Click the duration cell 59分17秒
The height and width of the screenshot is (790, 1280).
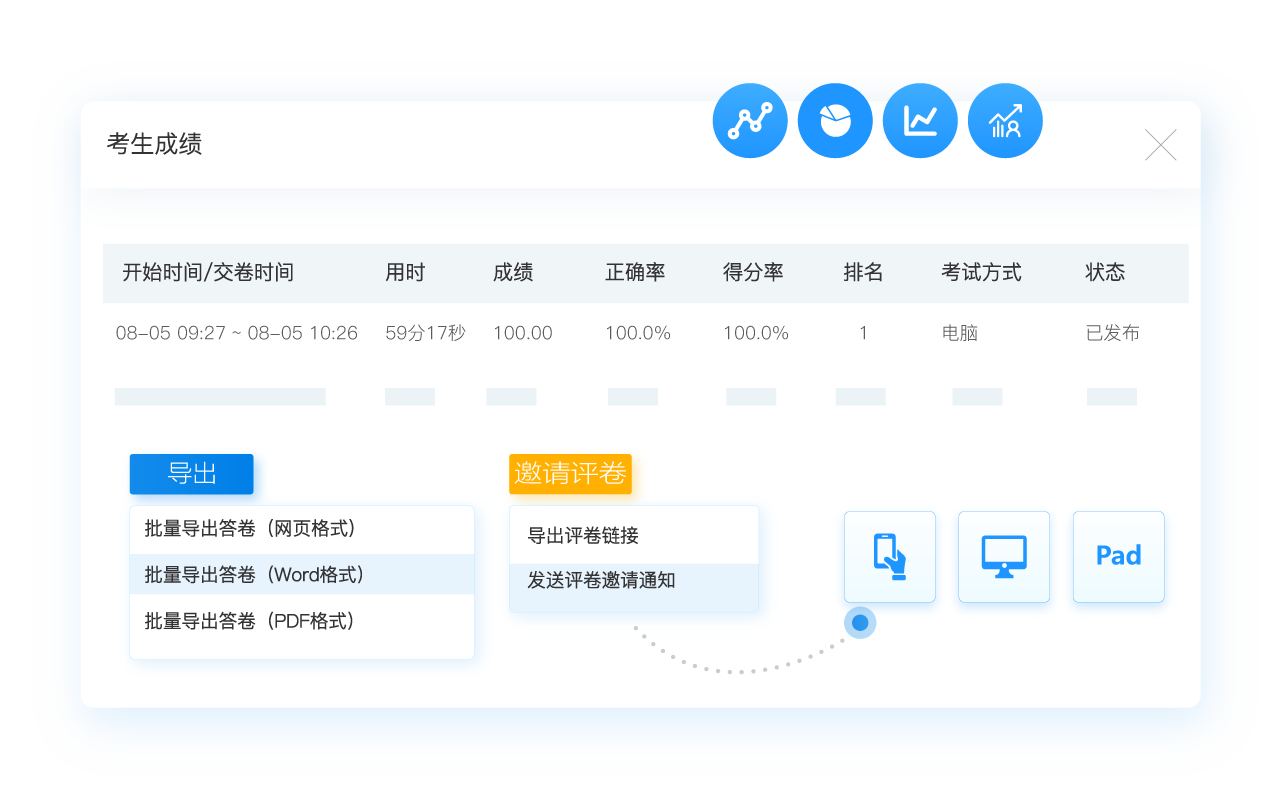coord(425,333)
